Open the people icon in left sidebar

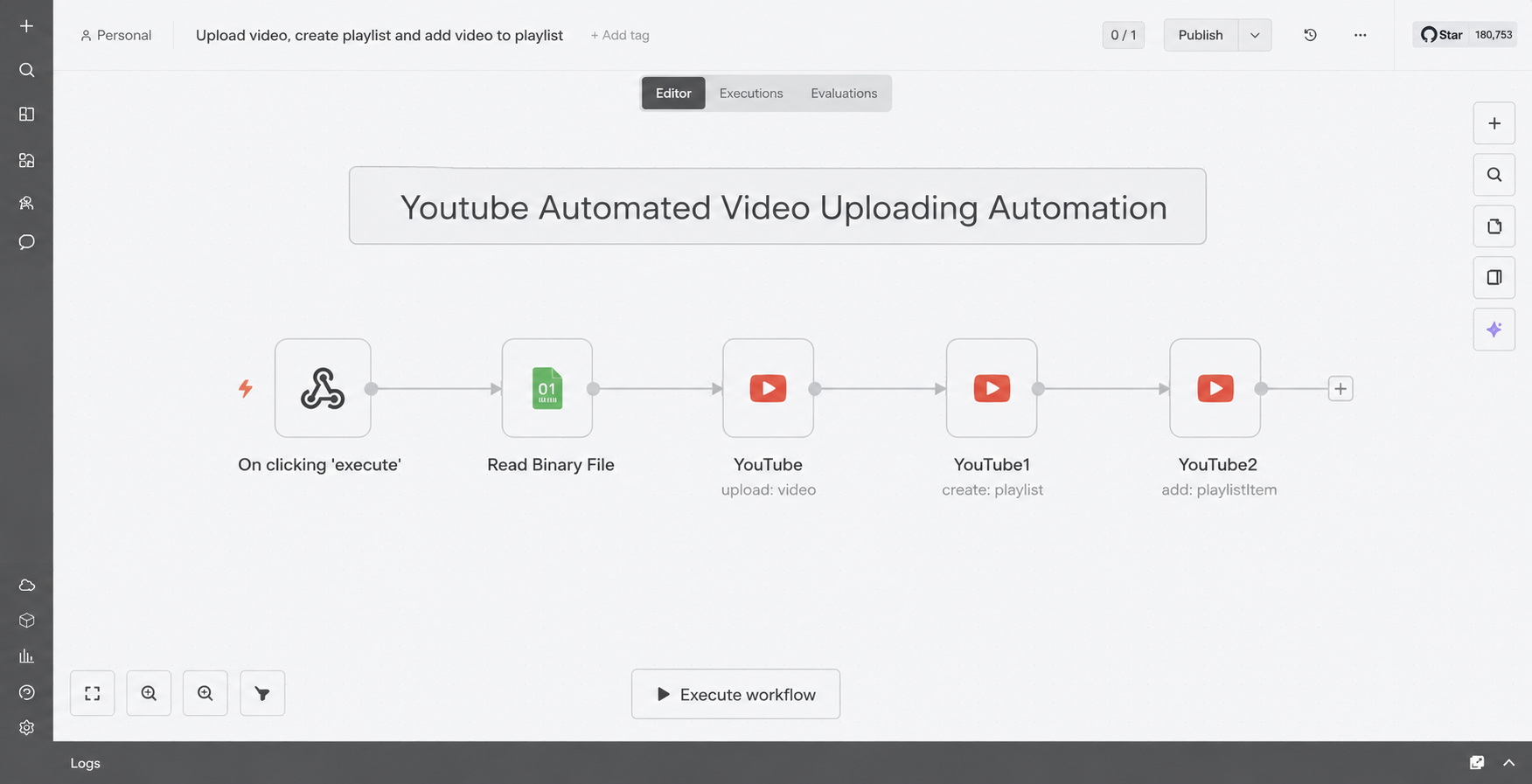click(26, 203)
